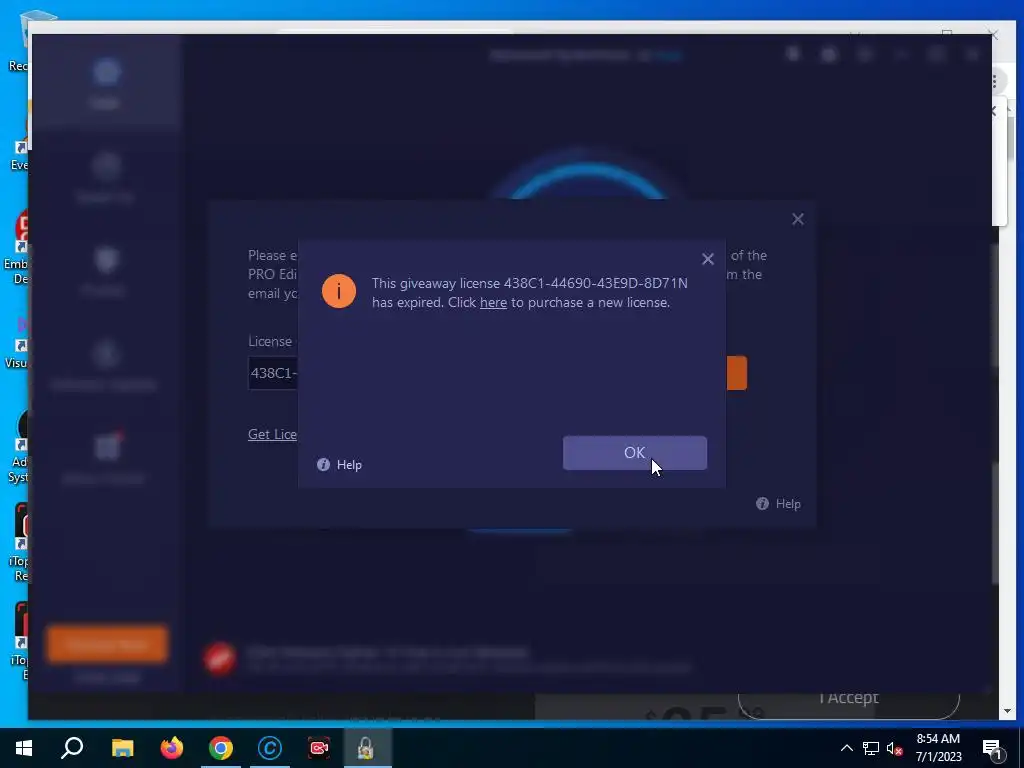
Task: Open the blue C app on the taskbar
Action: tap(270, 748)
